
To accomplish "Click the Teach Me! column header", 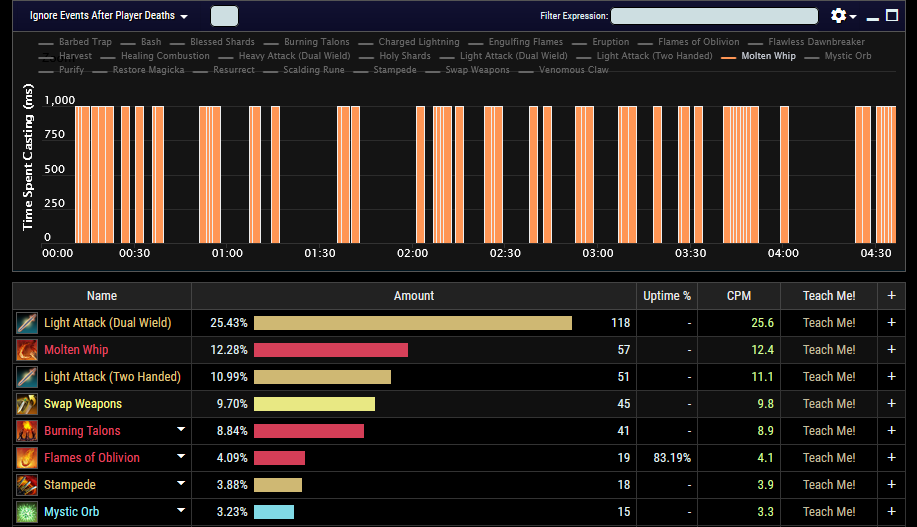I will coord(829,296).
